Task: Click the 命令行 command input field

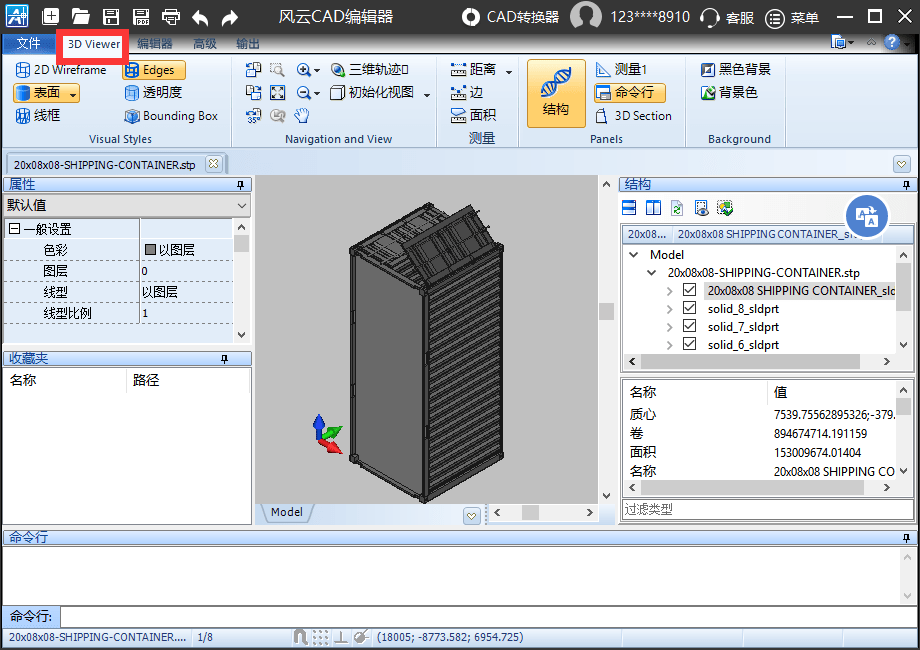Action: click(x=488, y=617)
